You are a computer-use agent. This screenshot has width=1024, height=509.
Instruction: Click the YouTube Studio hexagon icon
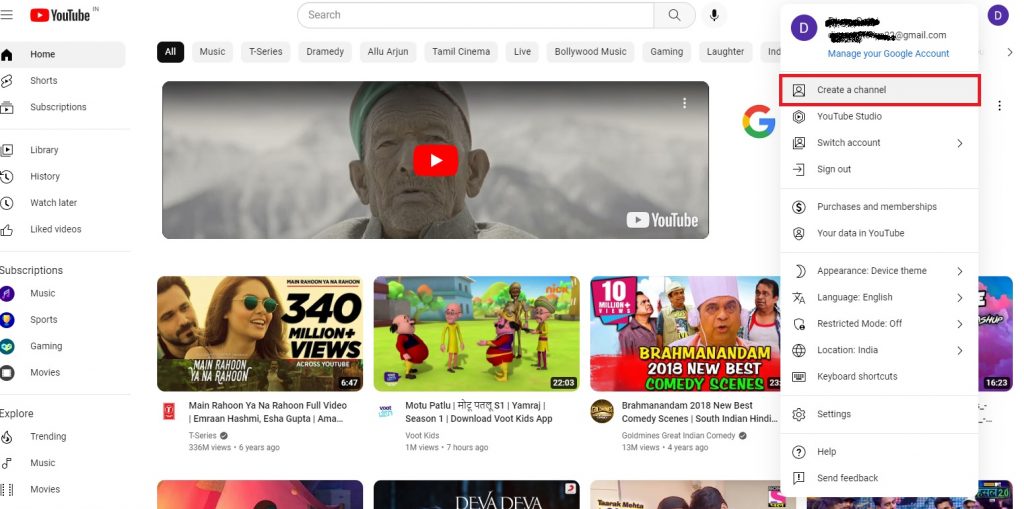pos(799,116)
